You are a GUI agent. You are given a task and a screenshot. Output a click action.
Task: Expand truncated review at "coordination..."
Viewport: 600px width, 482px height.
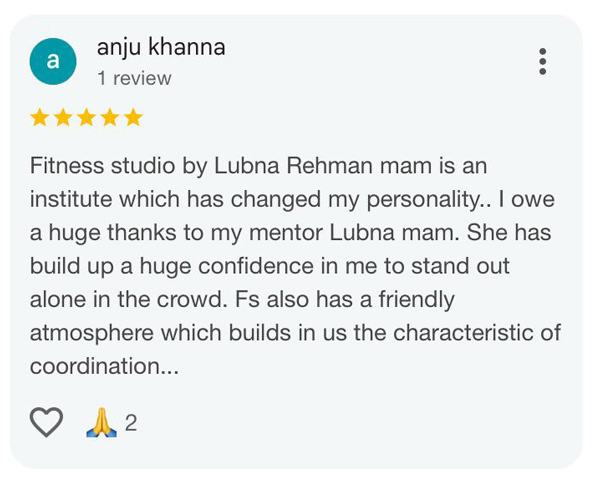coord(105,367)
